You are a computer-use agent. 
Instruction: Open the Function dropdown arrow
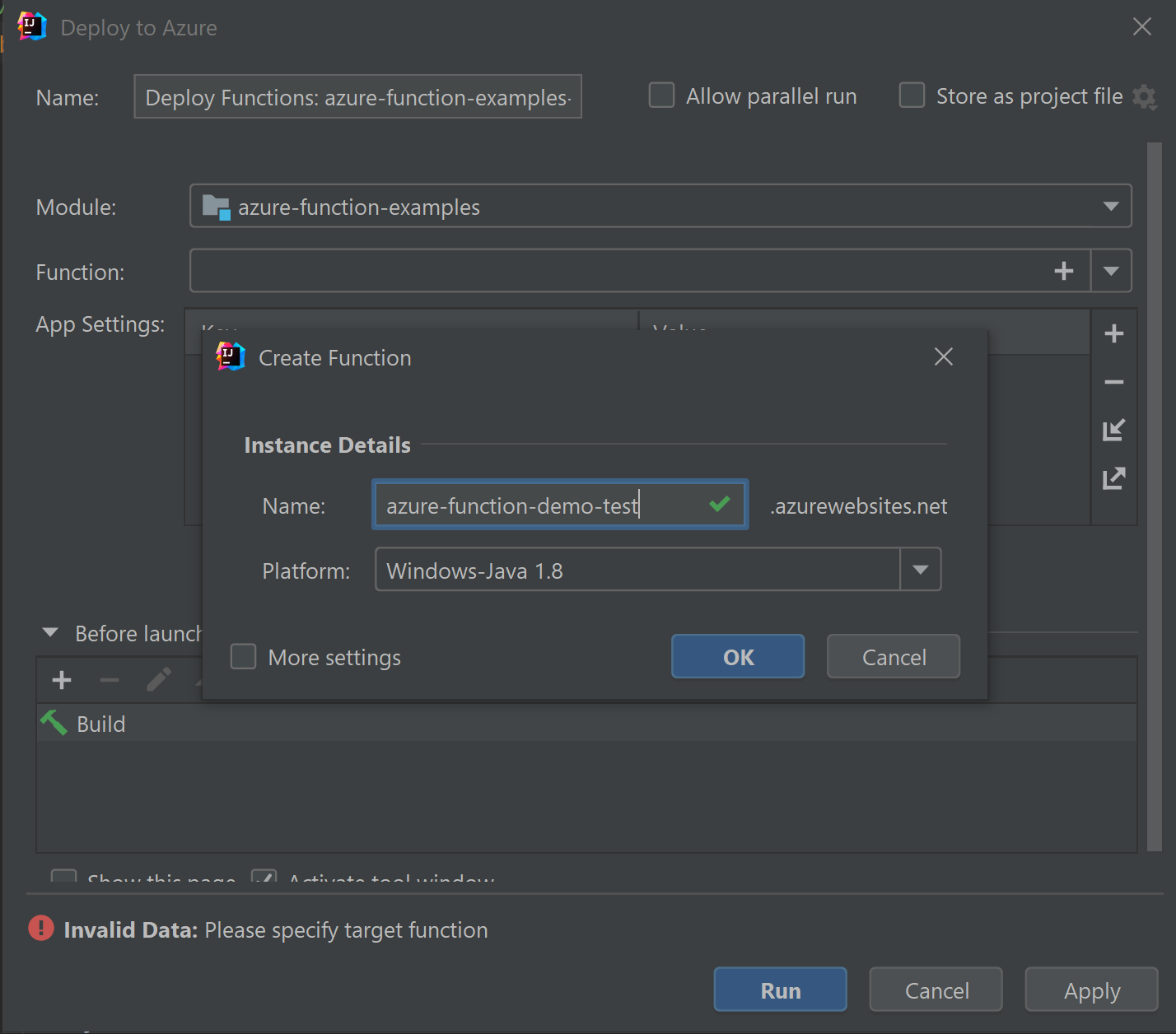click(x=1110, y=271)
